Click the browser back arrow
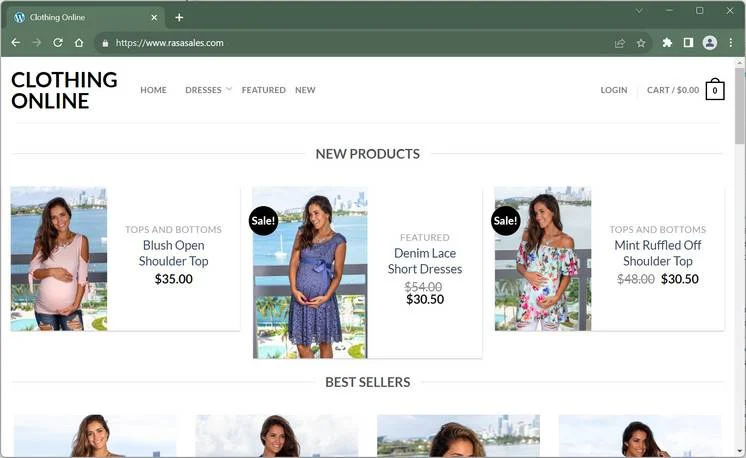The image size is (746, 458). tap(16, 43)
